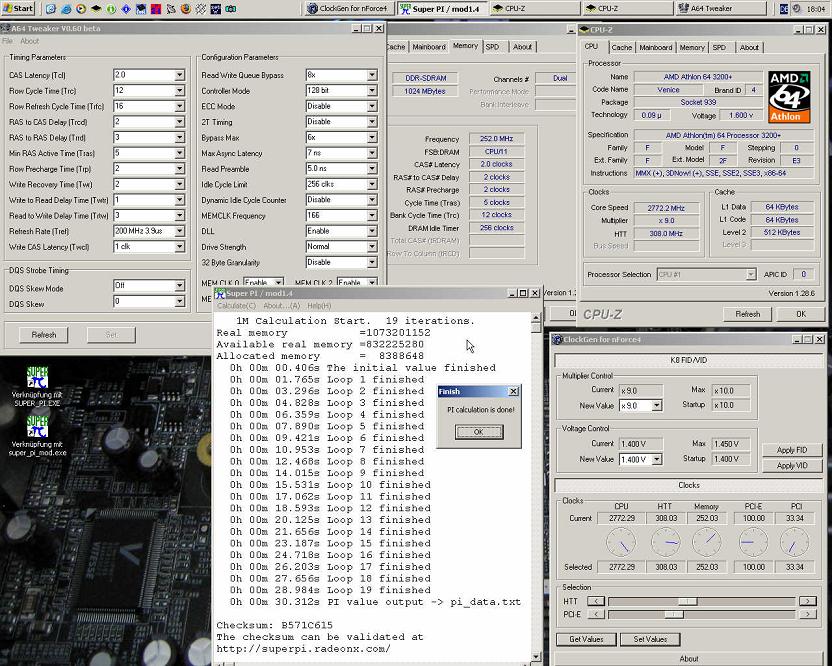
Task: Click HTT slider right arrow
Action: click(x=806, y=601)
